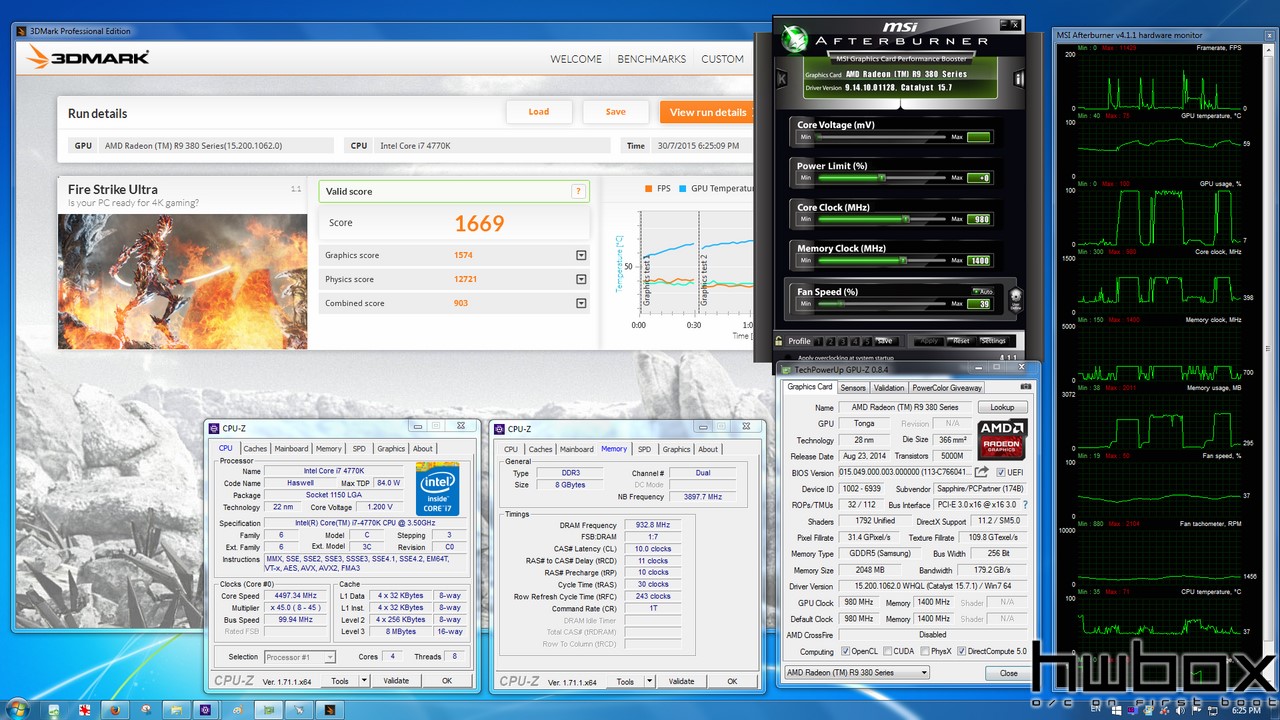Viewport: 1280px width, 720px height.
Task: Click the GPU-Z Close button
Action: click(1009, 673)
